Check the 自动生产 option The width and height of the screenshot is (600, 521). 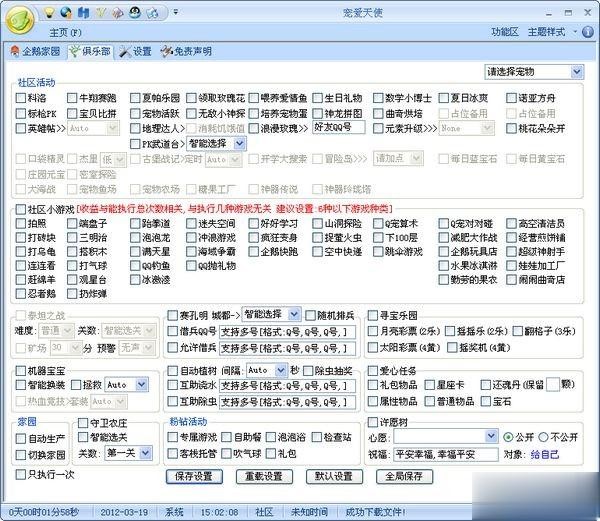pos(21,438)
